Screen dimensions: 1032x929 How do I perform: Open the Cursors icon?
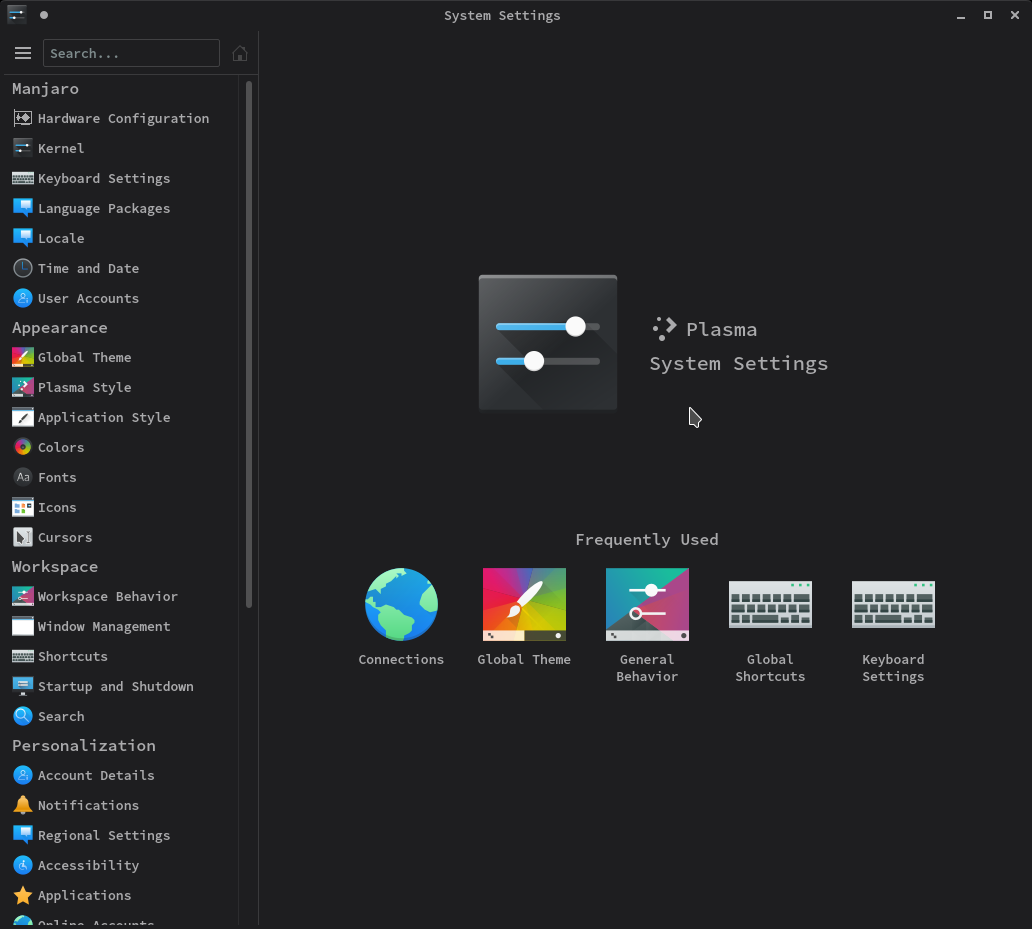pos(23,537)
